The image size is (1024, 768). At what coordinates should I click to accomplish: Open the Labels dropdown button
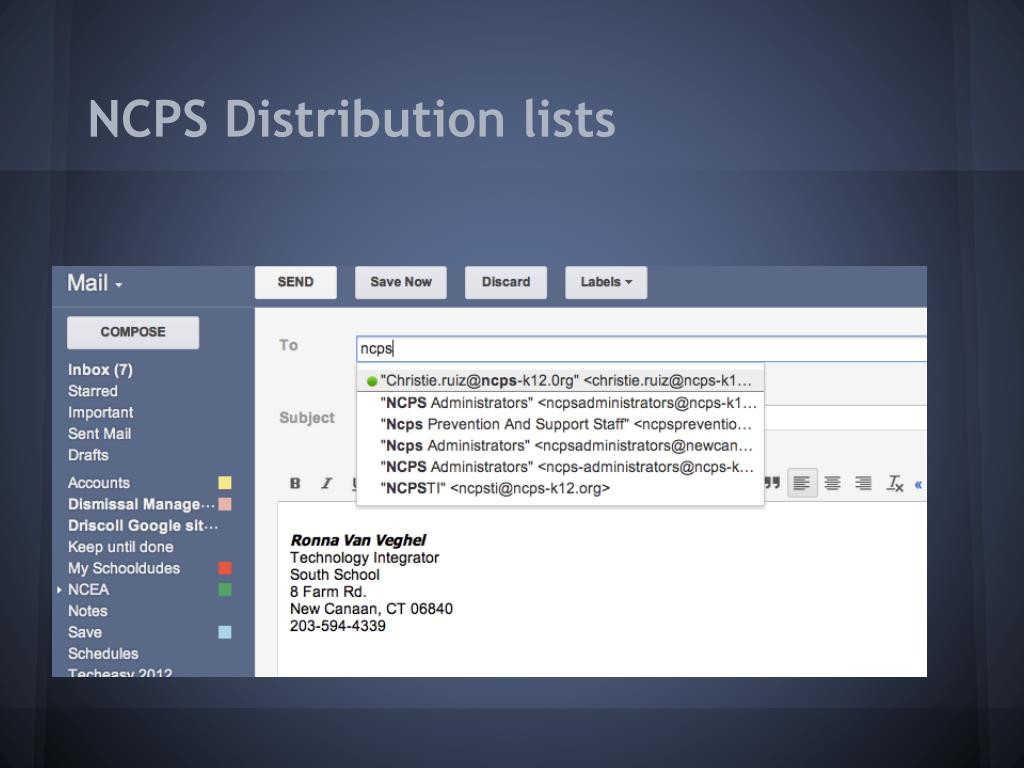point(606,282)
